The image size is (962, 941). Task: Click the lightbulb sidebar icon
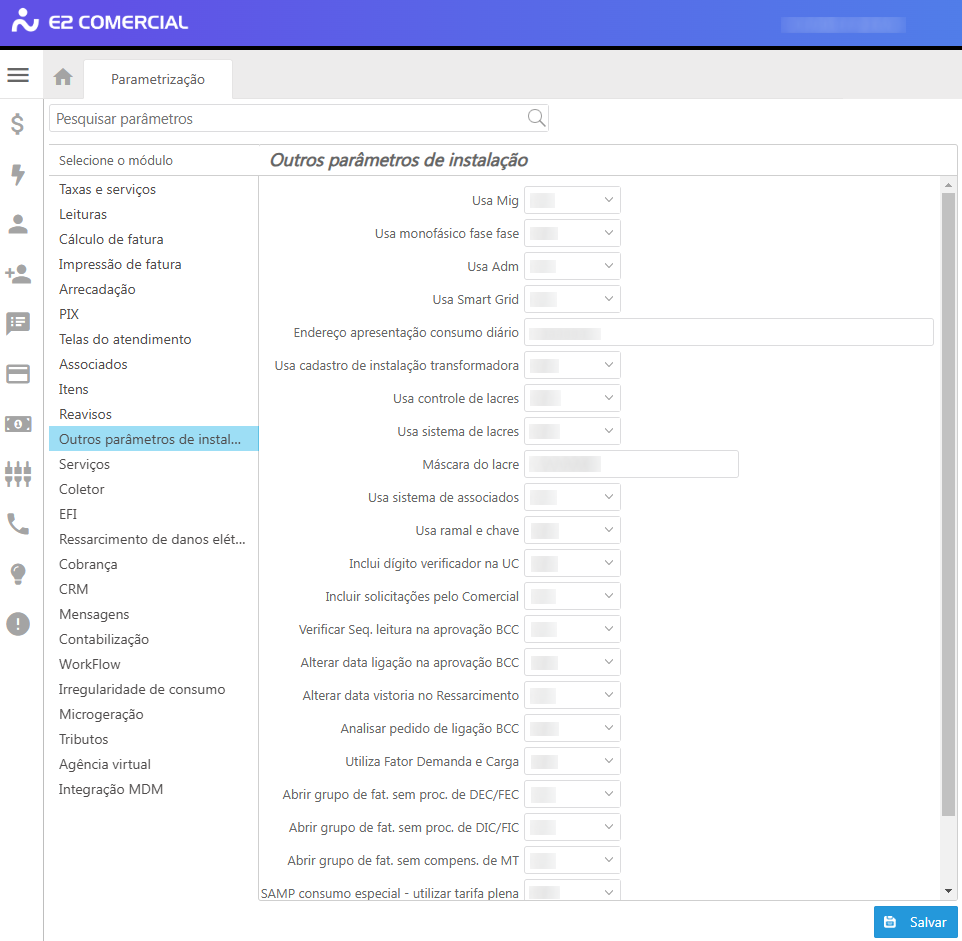pos(18,574)
